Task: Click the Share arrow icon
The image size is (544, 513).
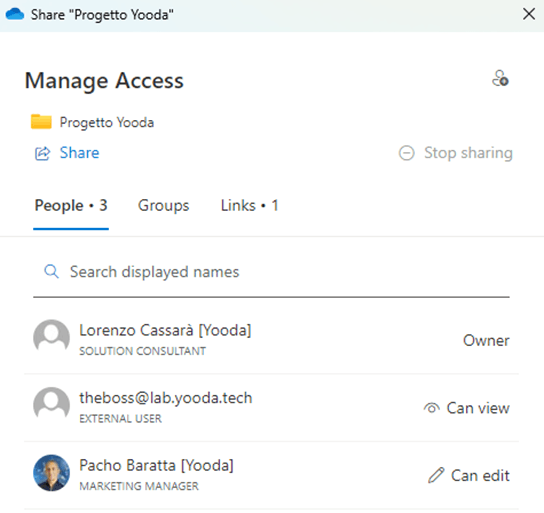Action: coord(43,153)
